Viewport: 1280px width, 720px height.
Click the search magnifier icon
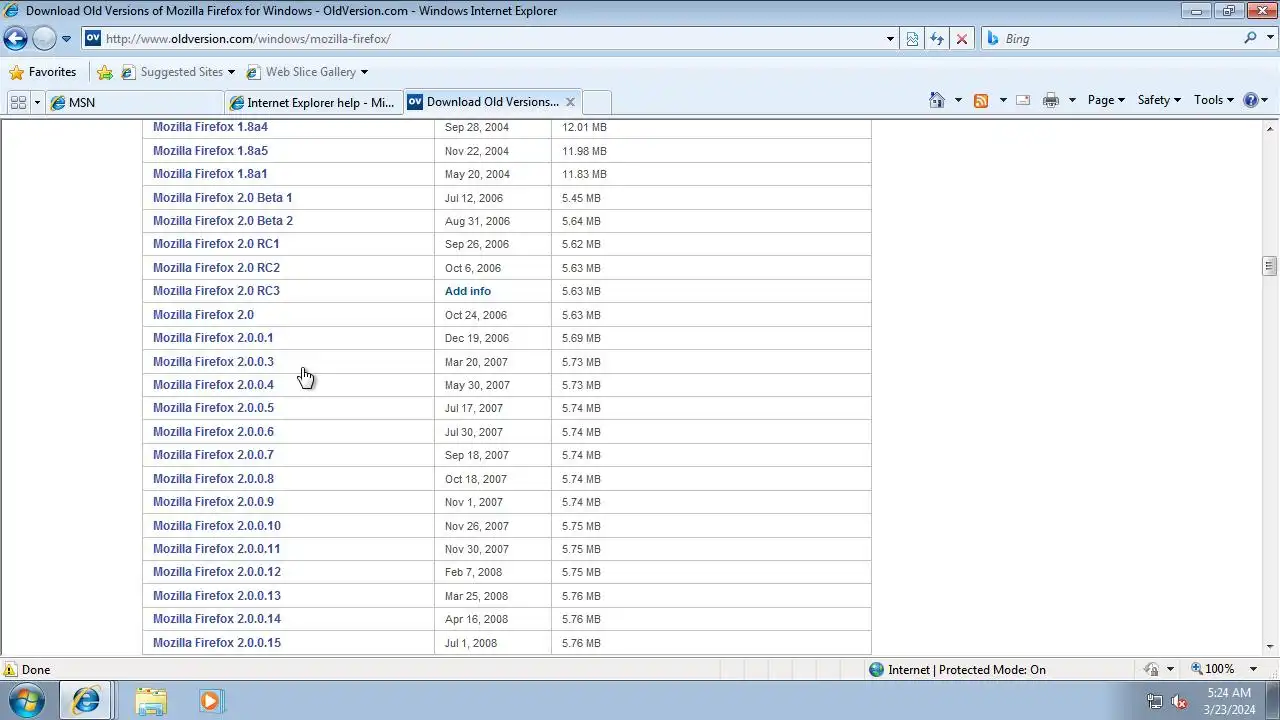pos(1250,38)
